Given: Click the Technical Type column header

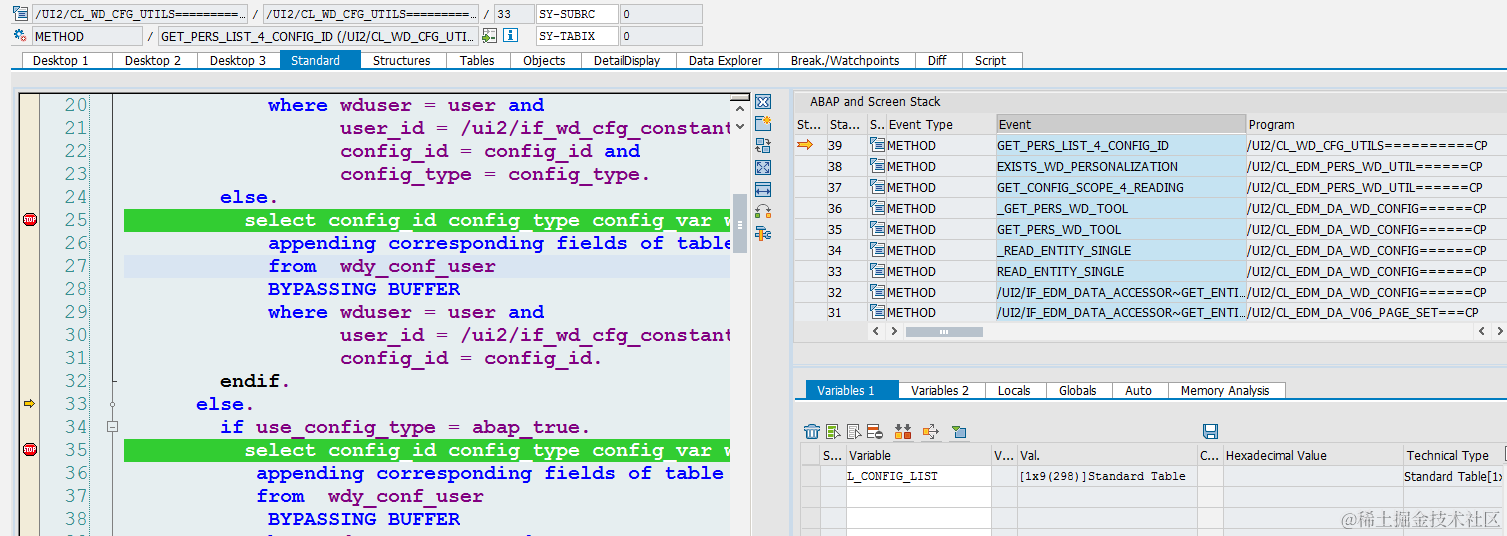Looking at the screenshot, I should coord(1455,455).
